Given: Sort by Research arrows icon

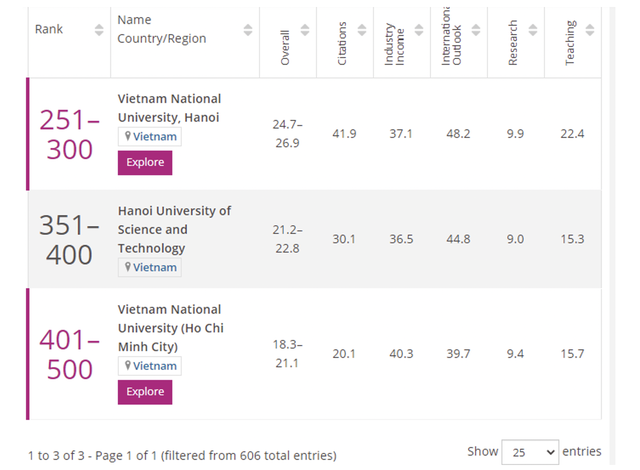Looking at the screenshot, I should pos(533,30).
